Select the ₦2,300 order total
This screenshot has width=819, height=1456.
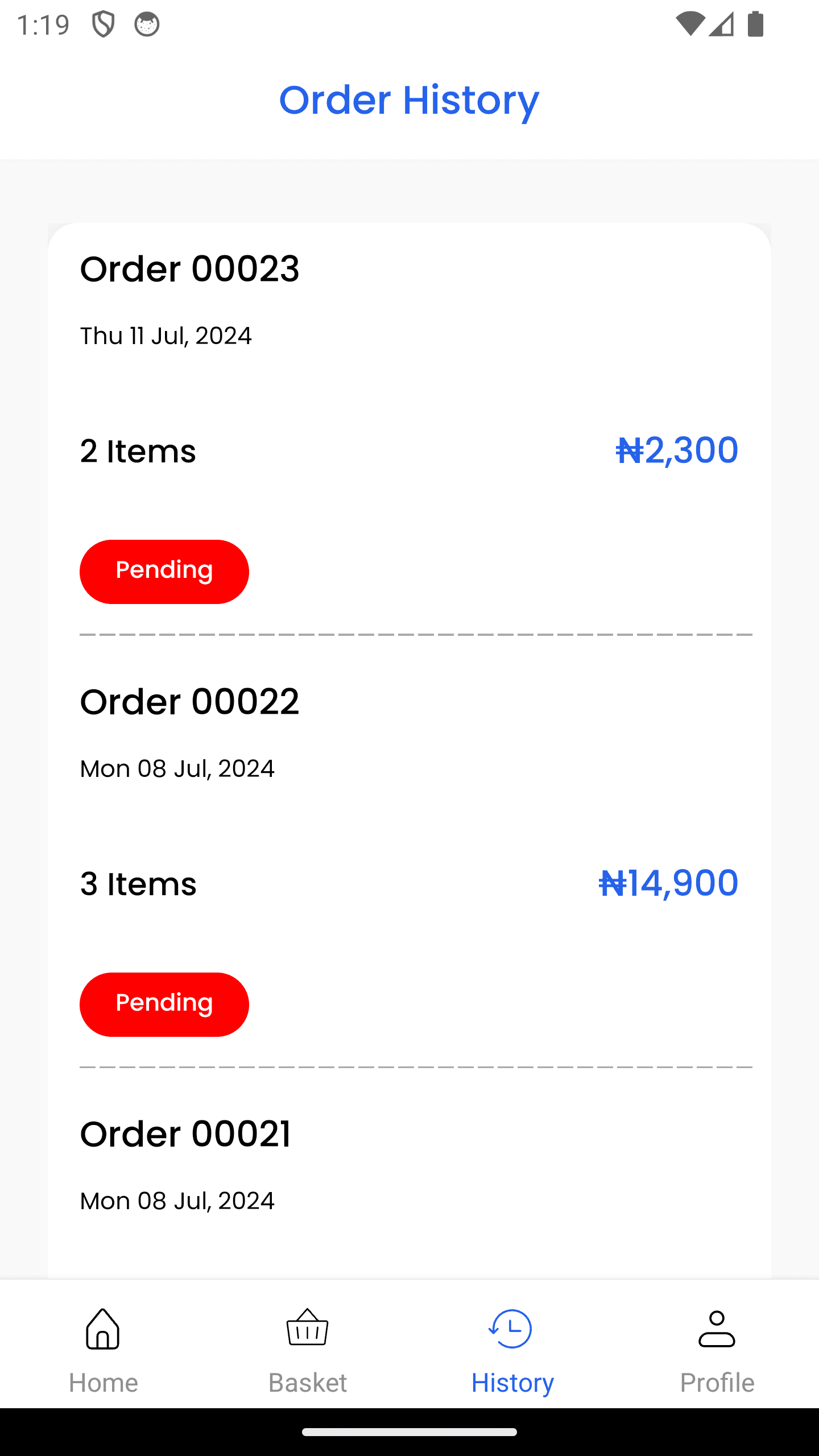point(677,450)
